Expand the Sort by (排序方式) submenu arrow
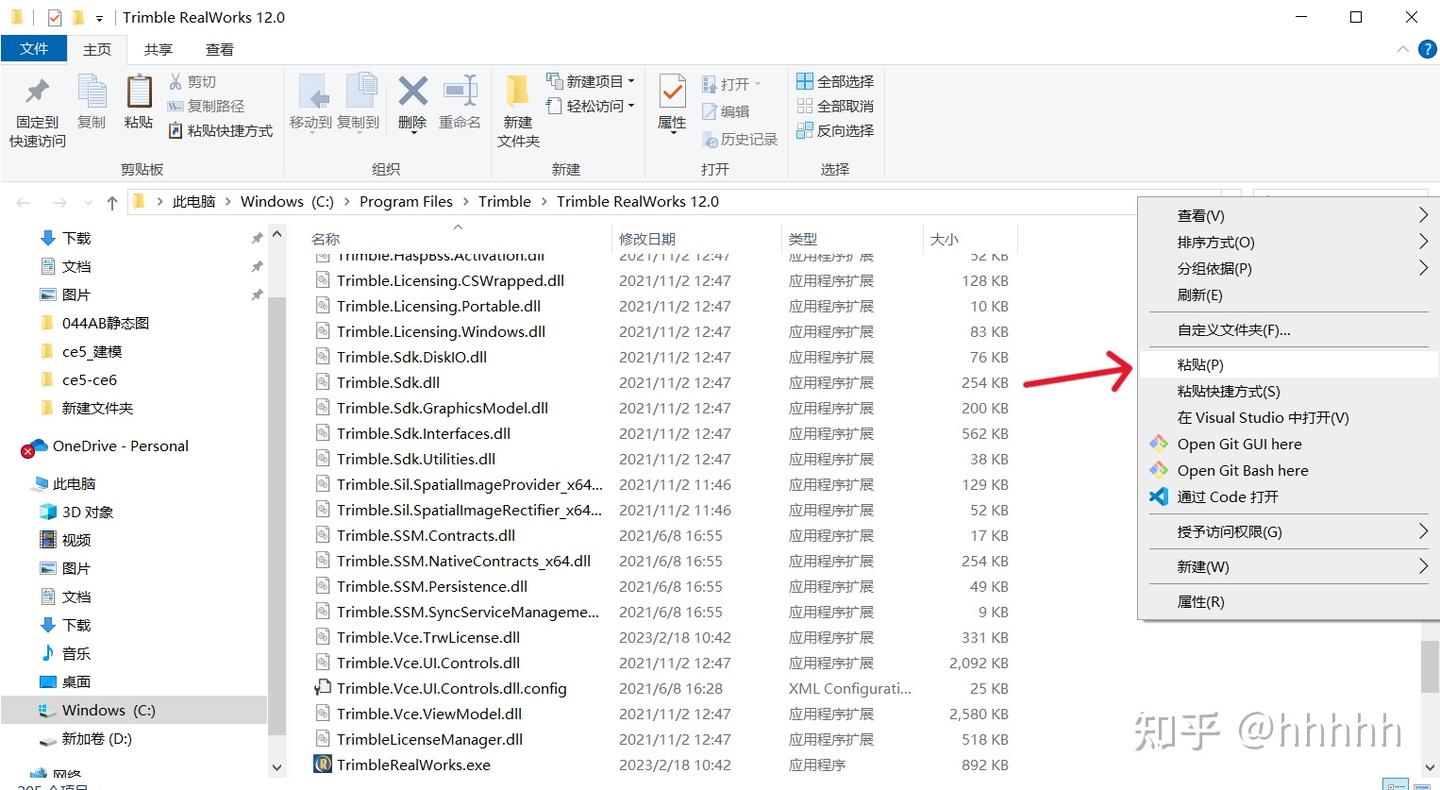 pos(1423,242)
